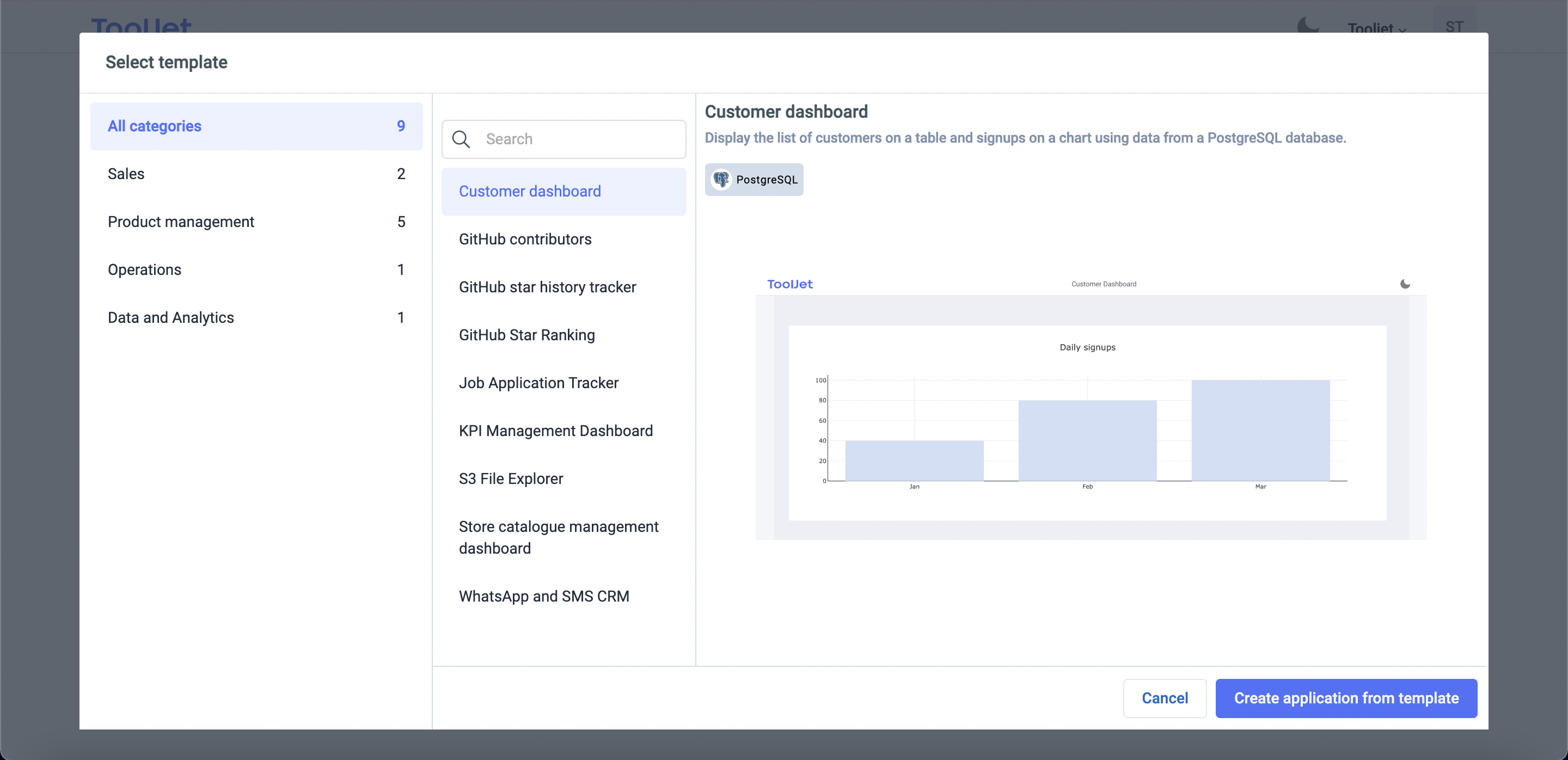
Task: Select the GitHub contributors template
Action: click(525, 239)
